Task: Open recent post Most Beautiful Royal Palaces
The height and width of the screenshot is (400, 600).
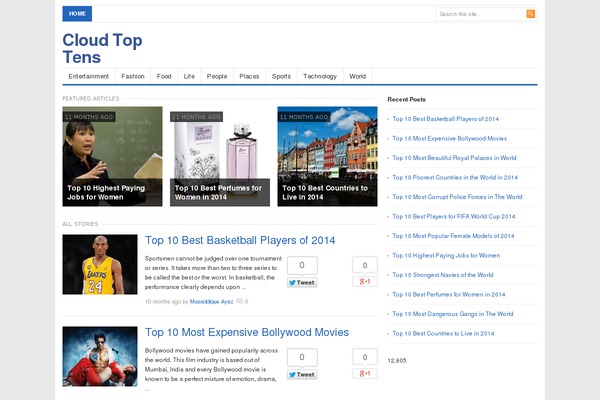Action: click(454, 158)
